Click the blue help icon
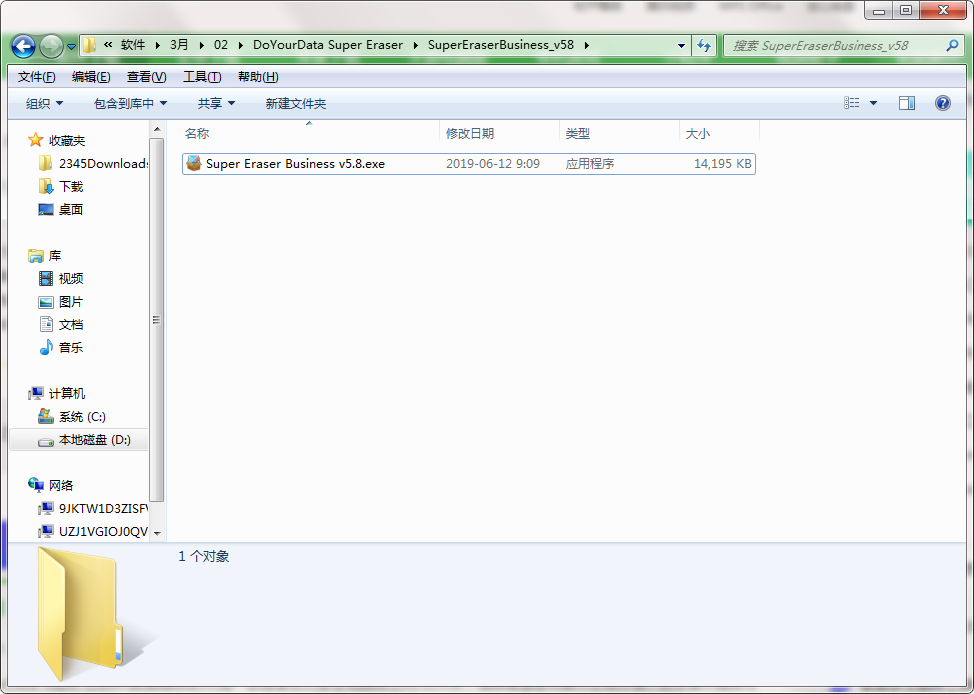The height and width of the screenshot is (694, 974). (942, 103)
